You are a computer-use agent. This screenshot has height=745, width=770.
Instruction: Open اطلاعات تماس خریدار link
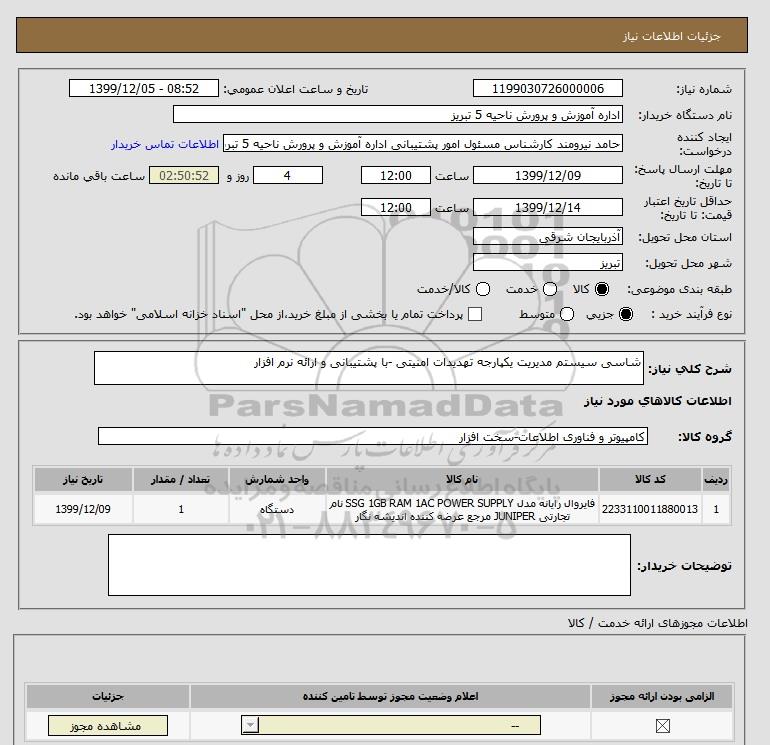tap(165, 144)
